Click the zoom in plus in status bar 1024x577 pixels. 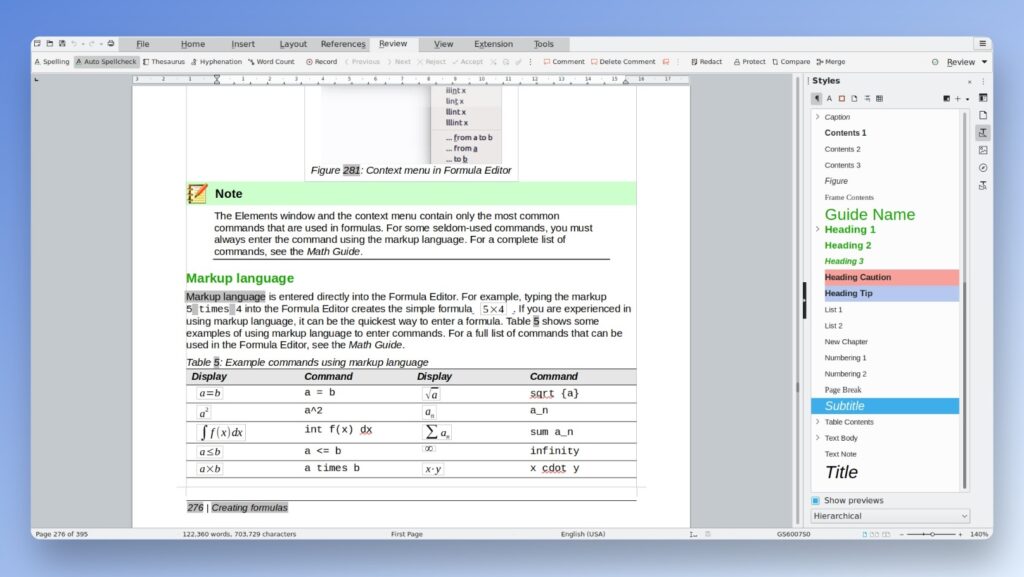pyautogui.click(x=960, y=534)
